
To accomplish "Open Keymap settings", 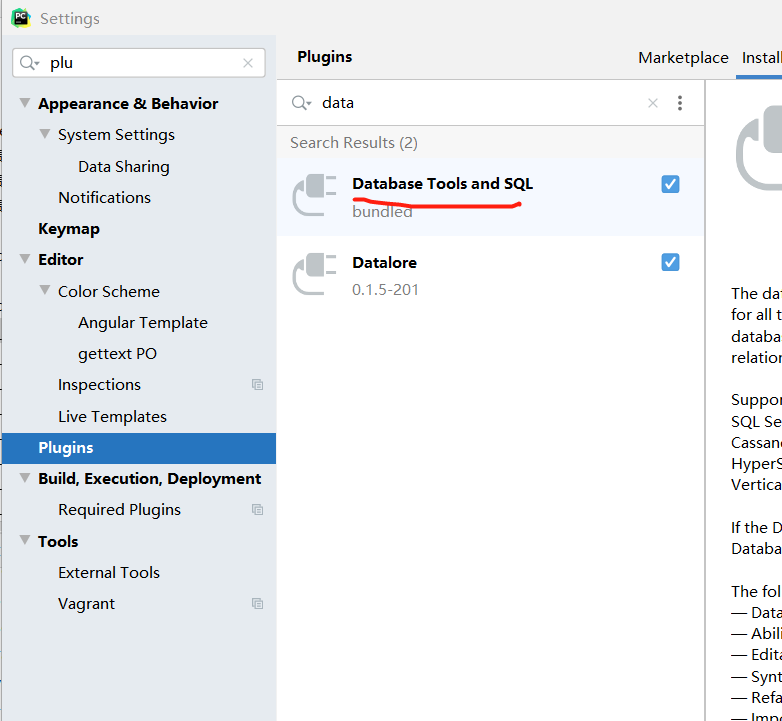I will click(69, 229).
